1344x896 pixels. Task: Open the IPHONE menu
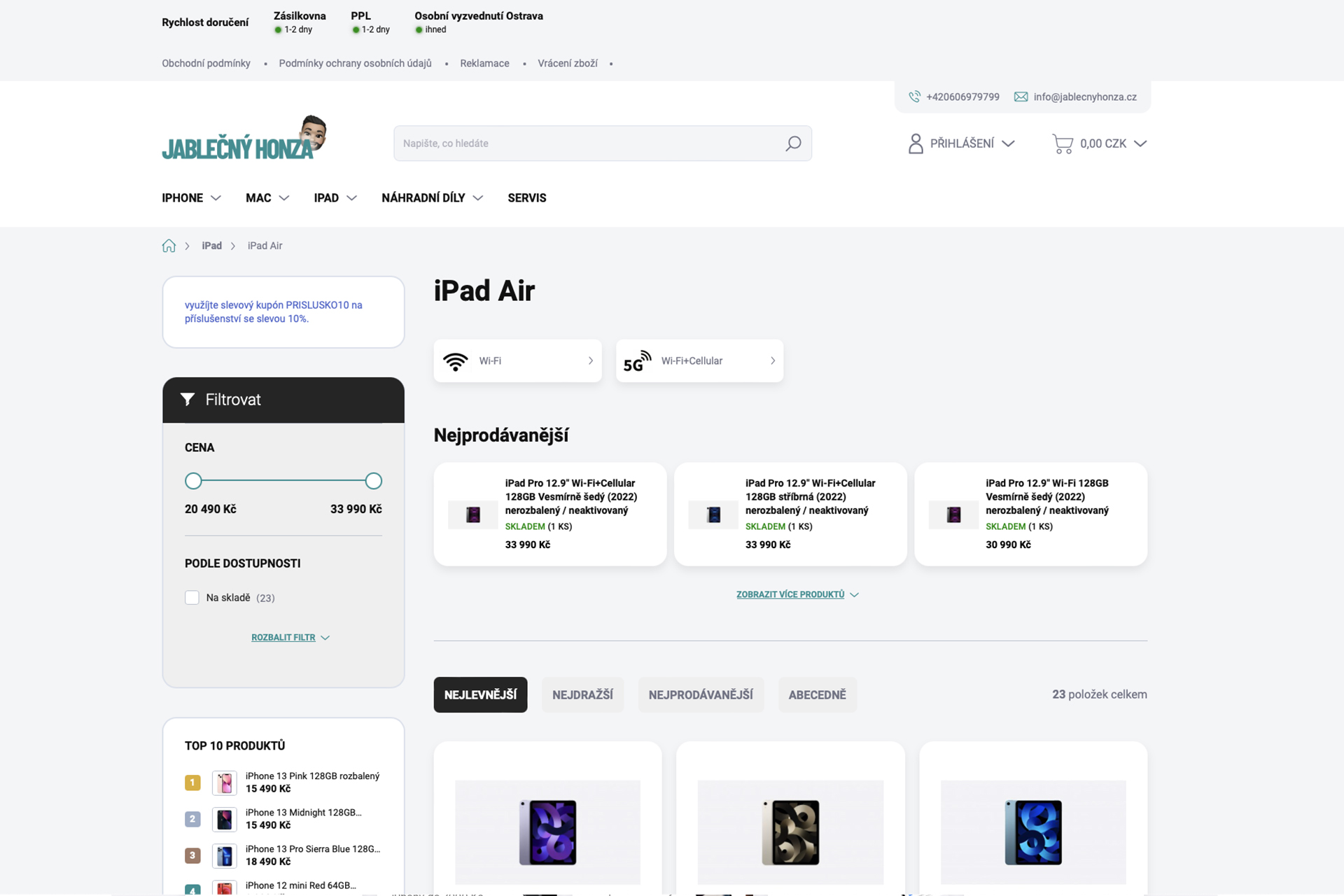coord(182,198)
